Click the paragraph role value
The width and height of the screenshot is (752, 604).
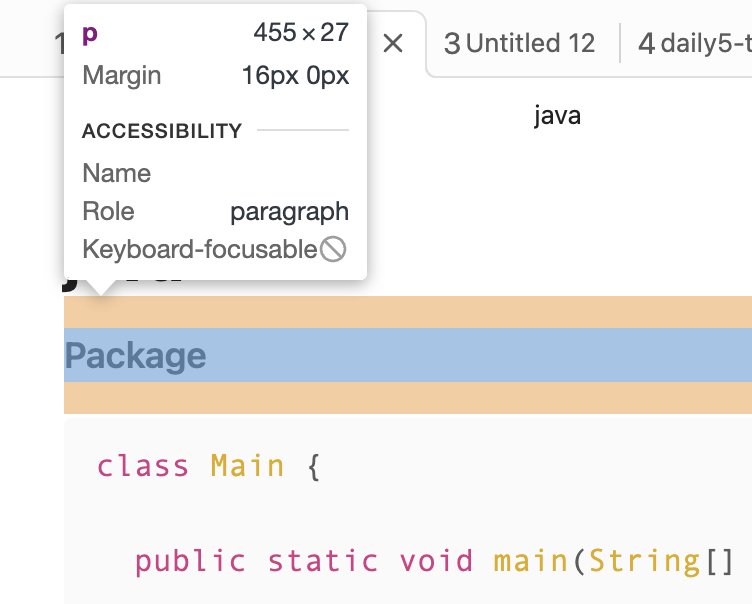pos(289,212)
